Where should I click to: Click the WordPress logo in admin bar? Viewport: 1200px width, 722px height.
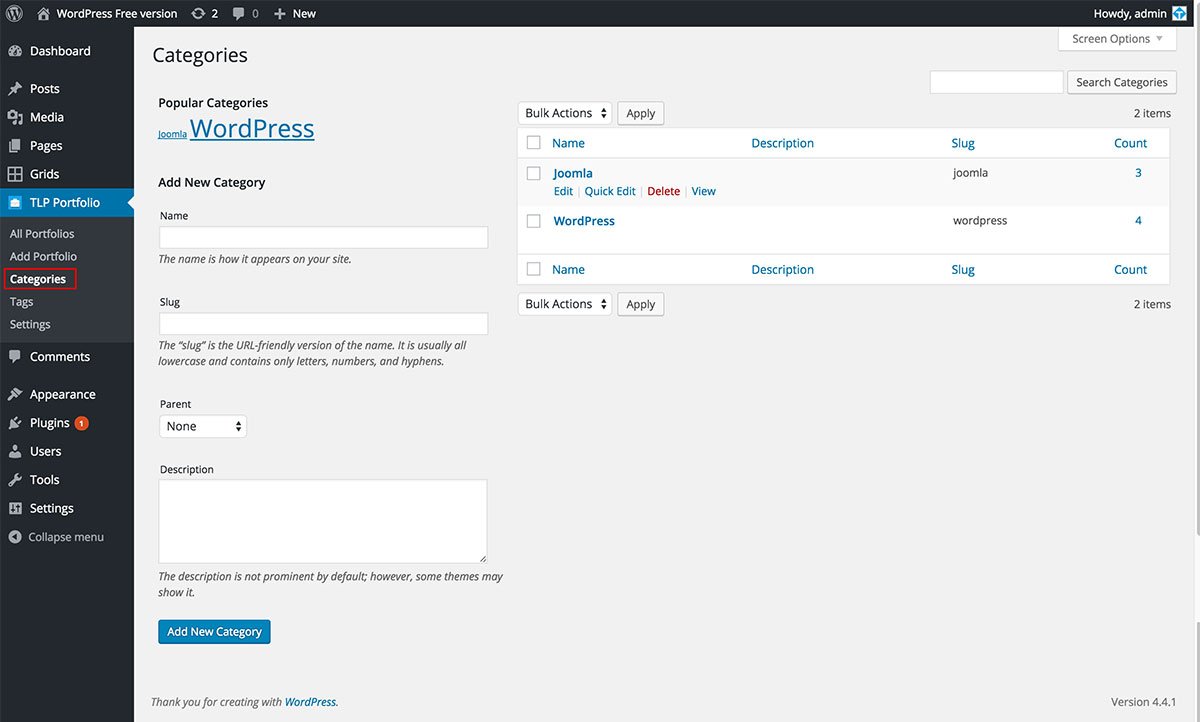click(15, 13)
